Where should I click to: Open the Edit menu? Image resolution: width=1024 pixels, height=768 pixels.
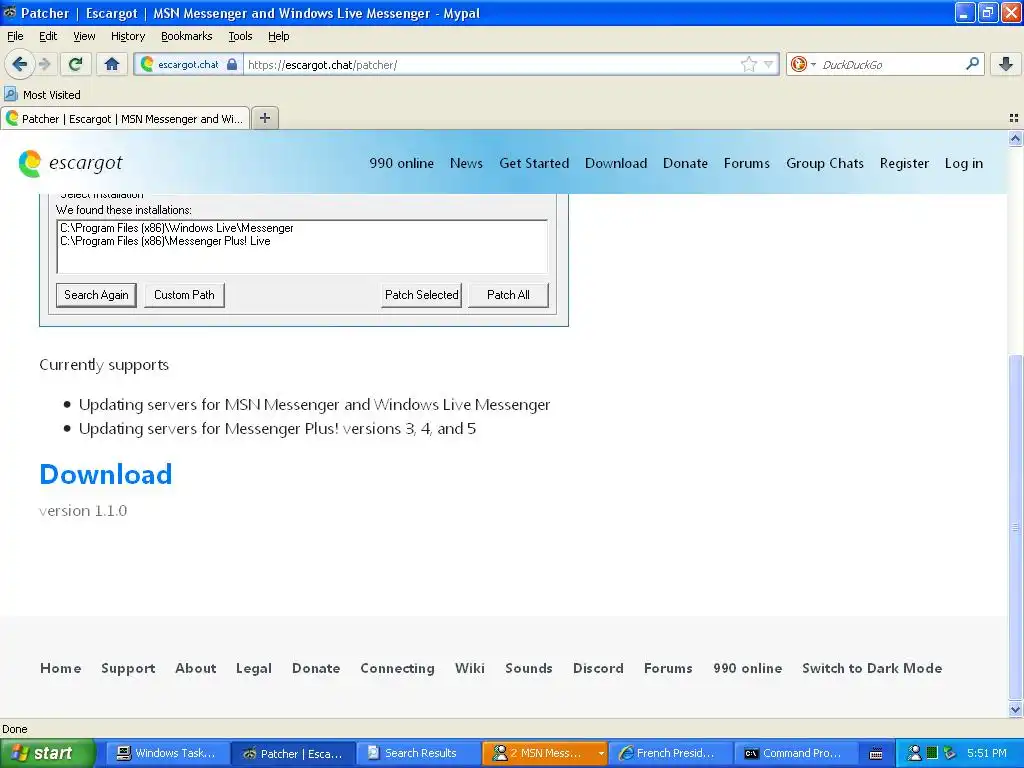tap(48, 36)
